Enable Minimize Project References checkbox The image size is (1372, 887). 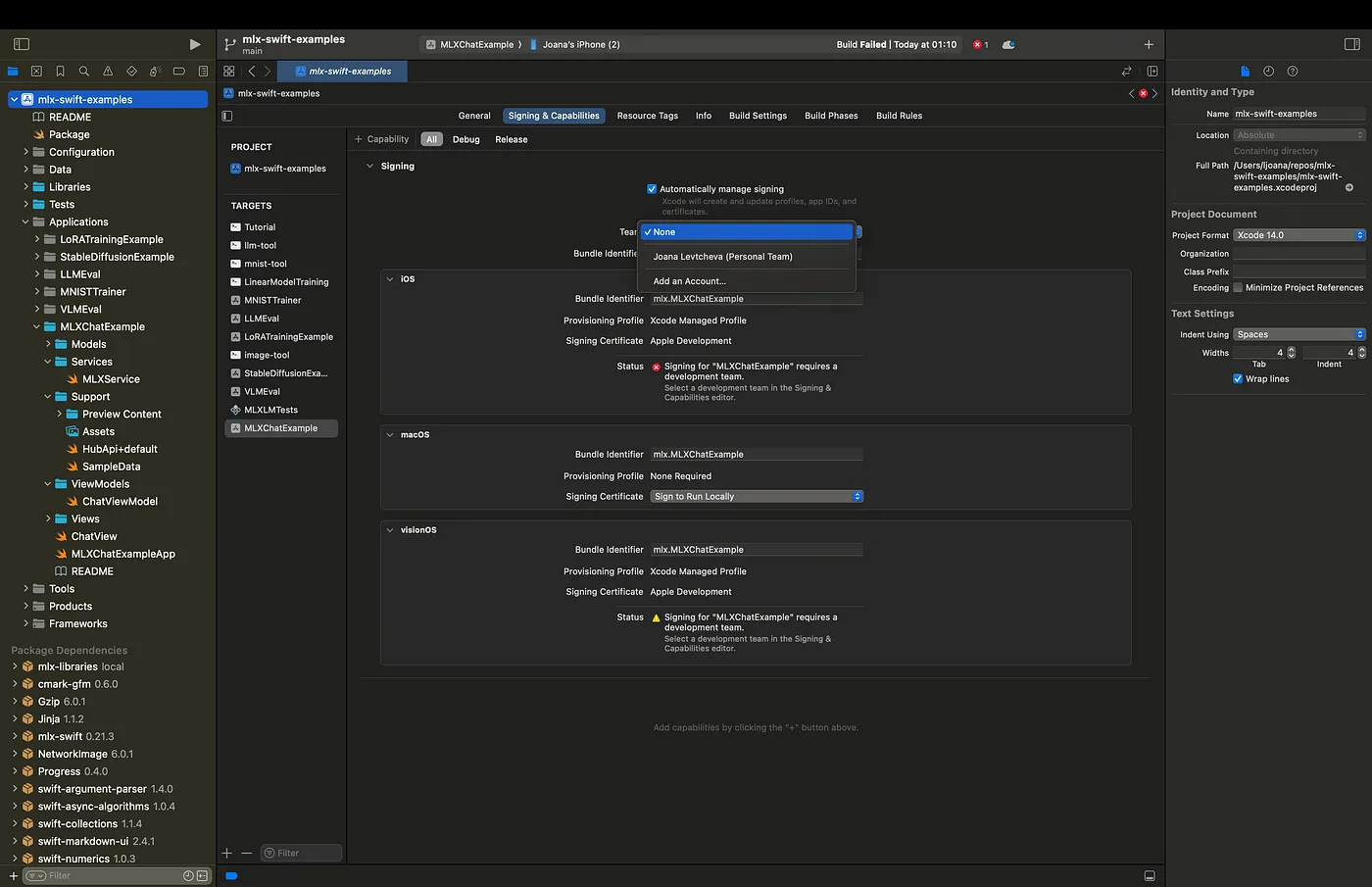pyautogui.click(x=1238, y=287)
